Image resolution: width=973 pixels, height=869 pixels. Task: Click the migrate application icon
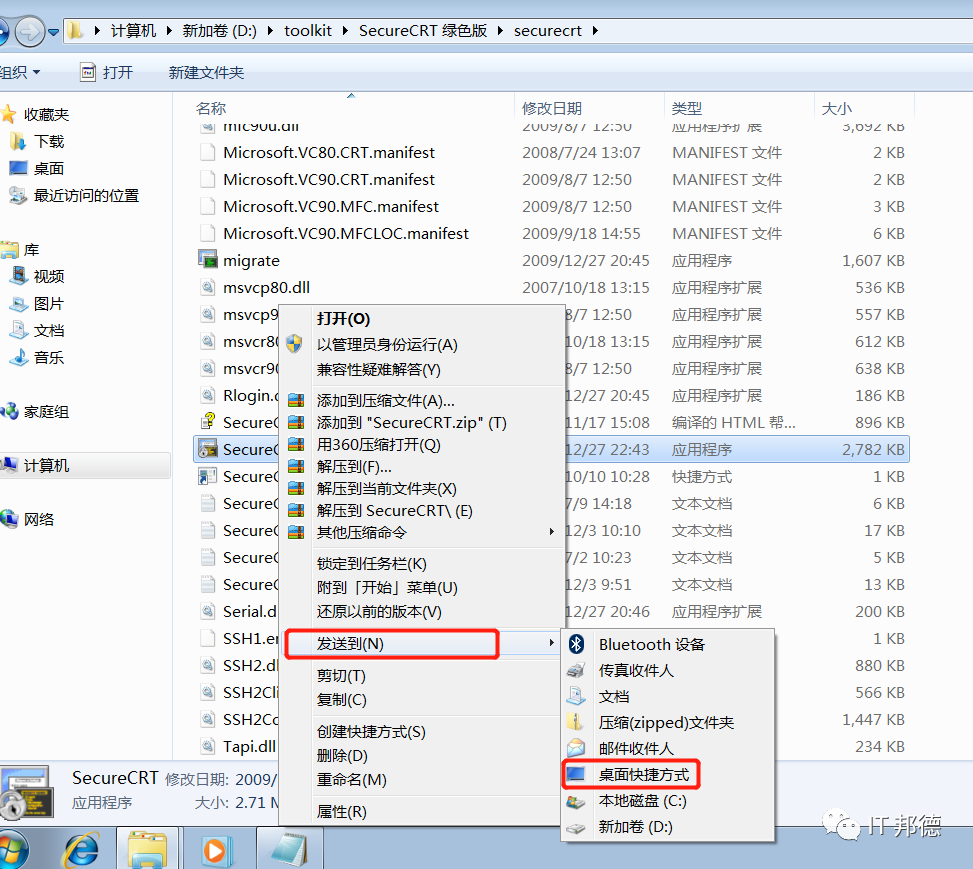coord(208,259)
